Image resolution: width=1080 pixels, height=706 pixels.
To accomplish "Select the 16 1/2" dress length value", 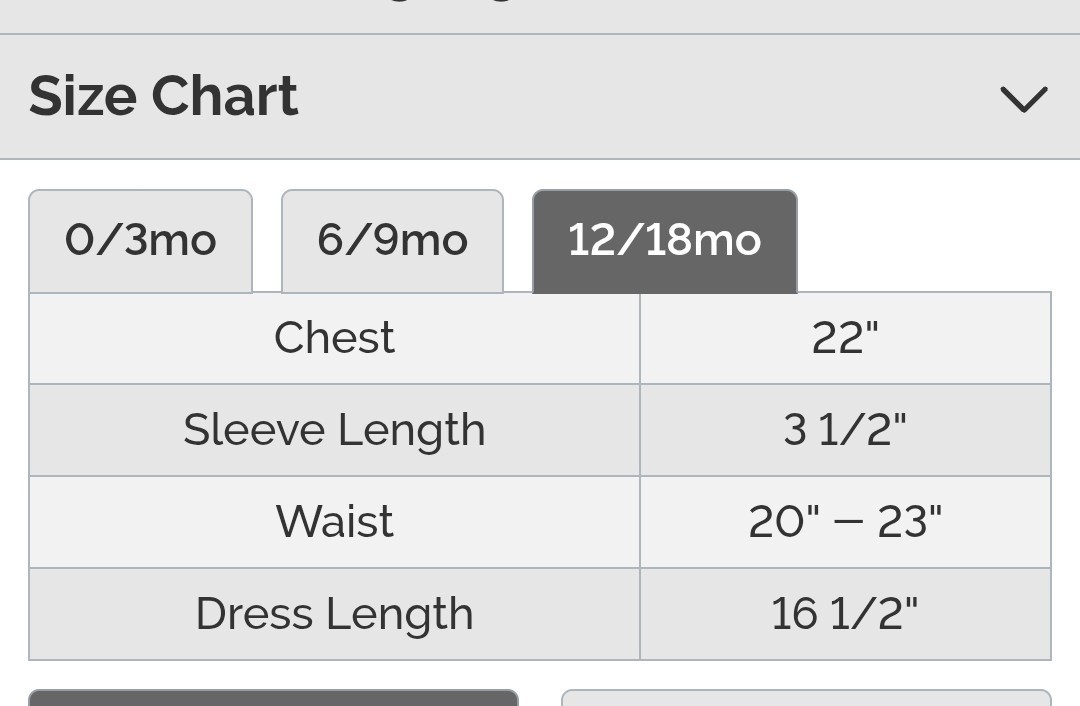I will click(x=845, y=614).
